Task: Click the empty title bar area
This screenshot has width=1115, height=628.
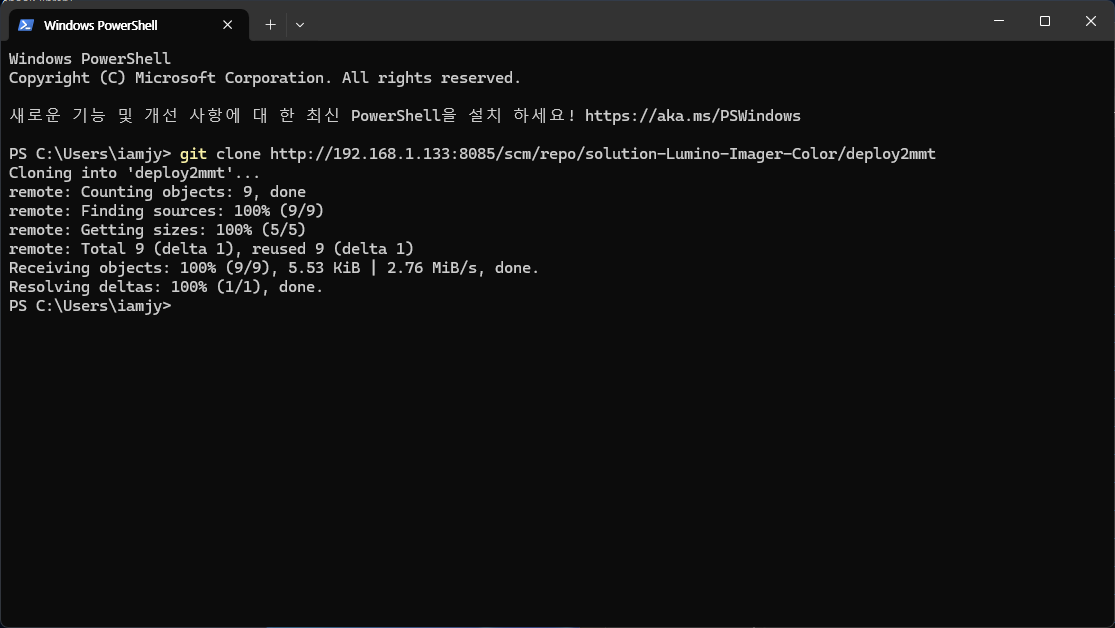Action: 640,21
